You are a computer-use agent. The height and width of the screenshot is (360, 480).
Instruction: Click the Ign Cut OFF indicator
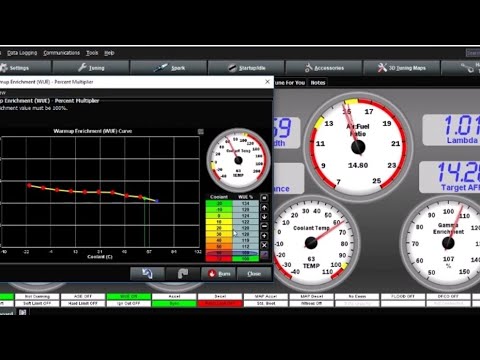click(x=129, y=304)
